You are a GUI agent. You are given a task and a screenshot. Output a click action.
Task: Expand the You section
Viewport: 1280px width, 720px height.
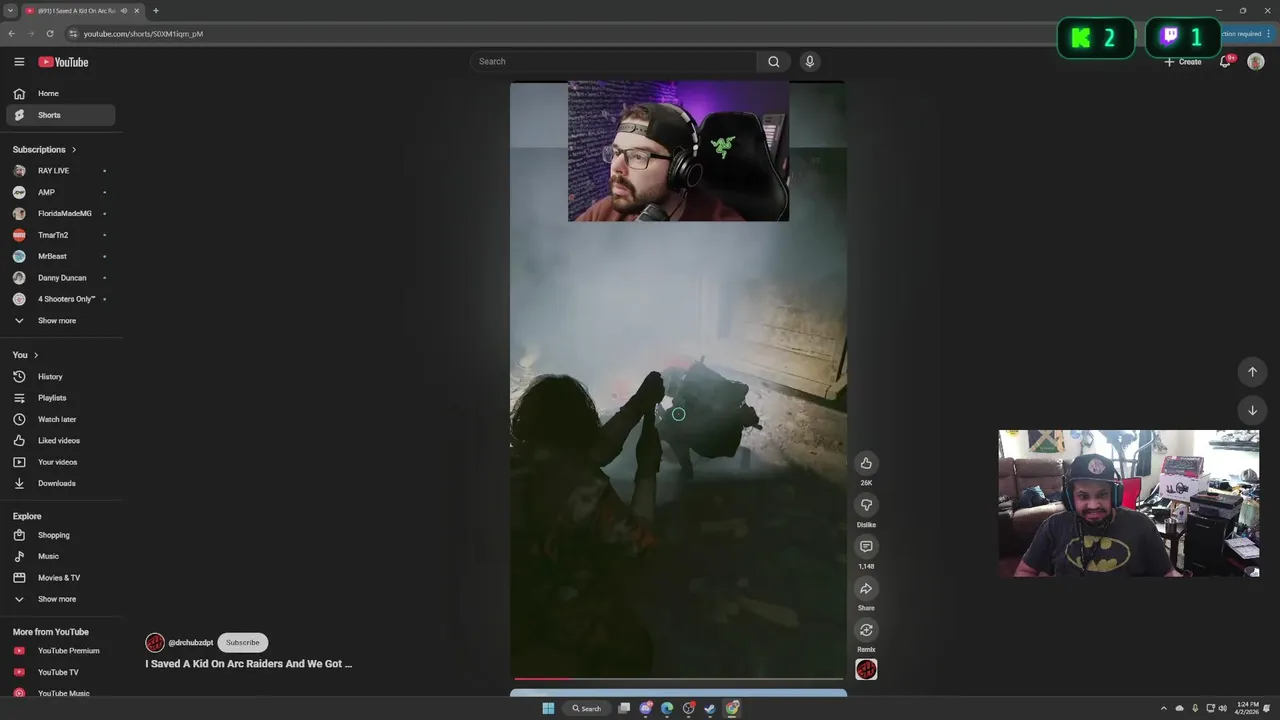pyautogui.click(x=26, y=355)
